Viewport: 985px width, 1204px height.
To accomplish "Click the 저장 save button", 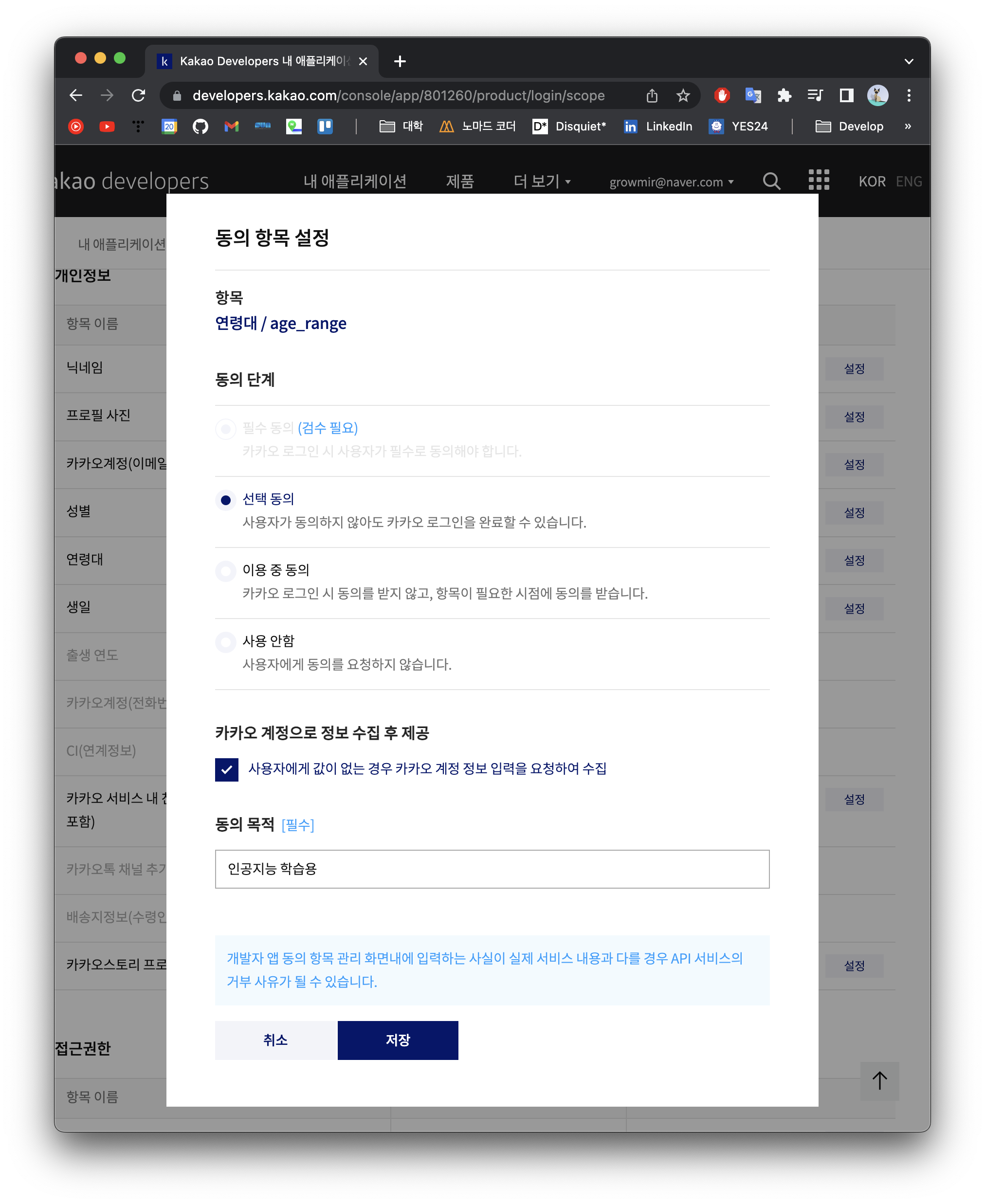I will [397, 1040].
